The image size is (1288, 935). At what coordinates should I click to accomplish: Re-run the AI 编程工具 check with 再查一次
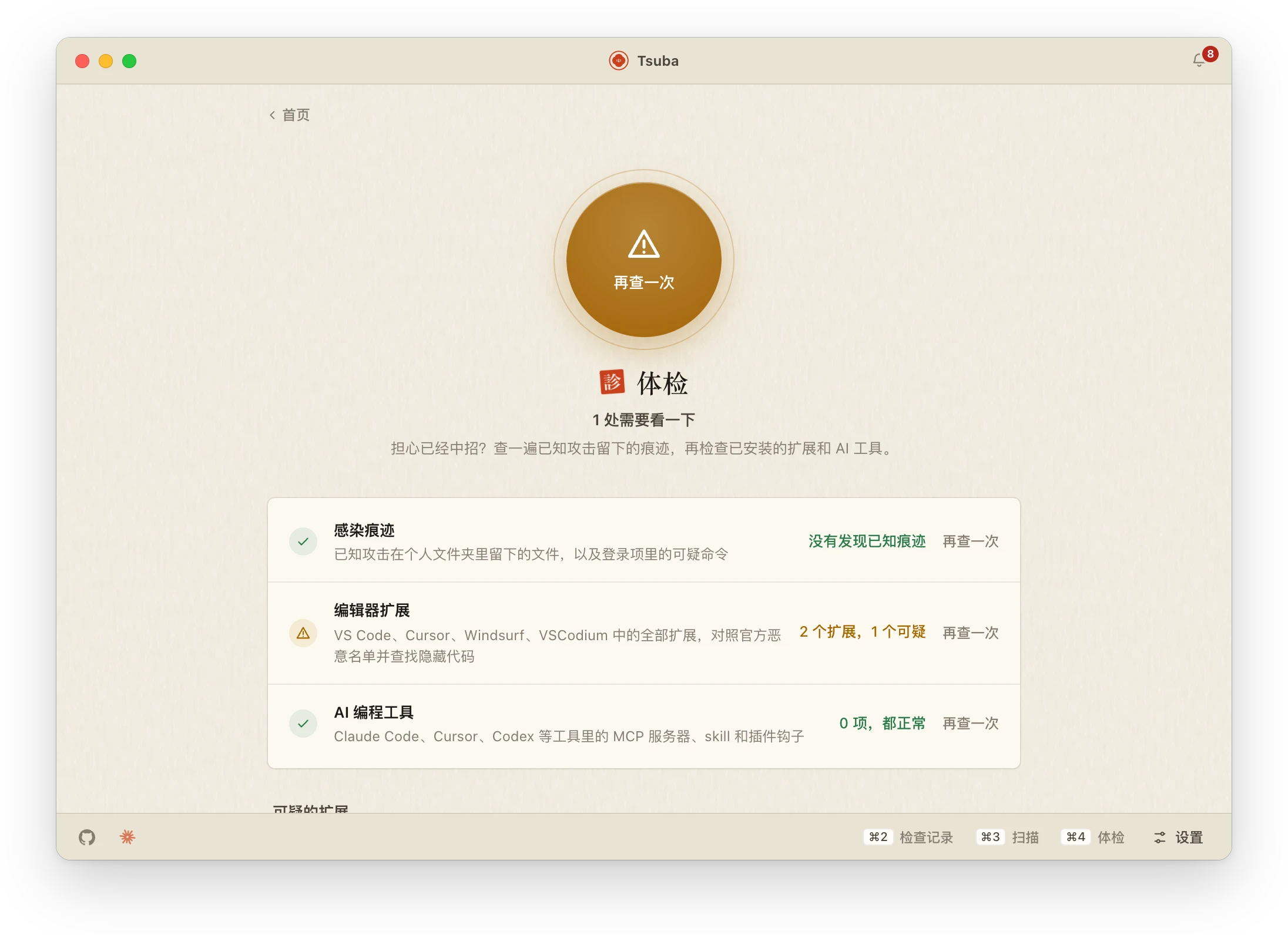click(971, 723)
